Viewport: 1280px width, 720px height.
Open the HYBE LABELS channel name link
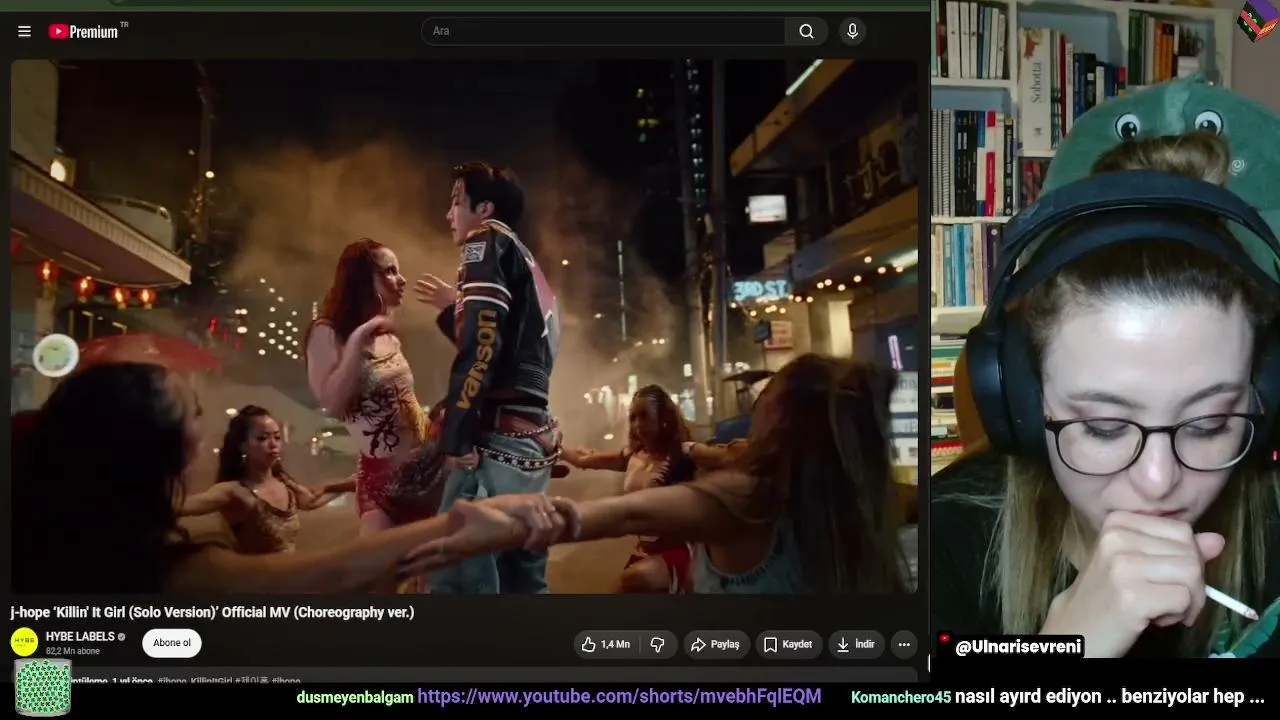click(80, 637)
